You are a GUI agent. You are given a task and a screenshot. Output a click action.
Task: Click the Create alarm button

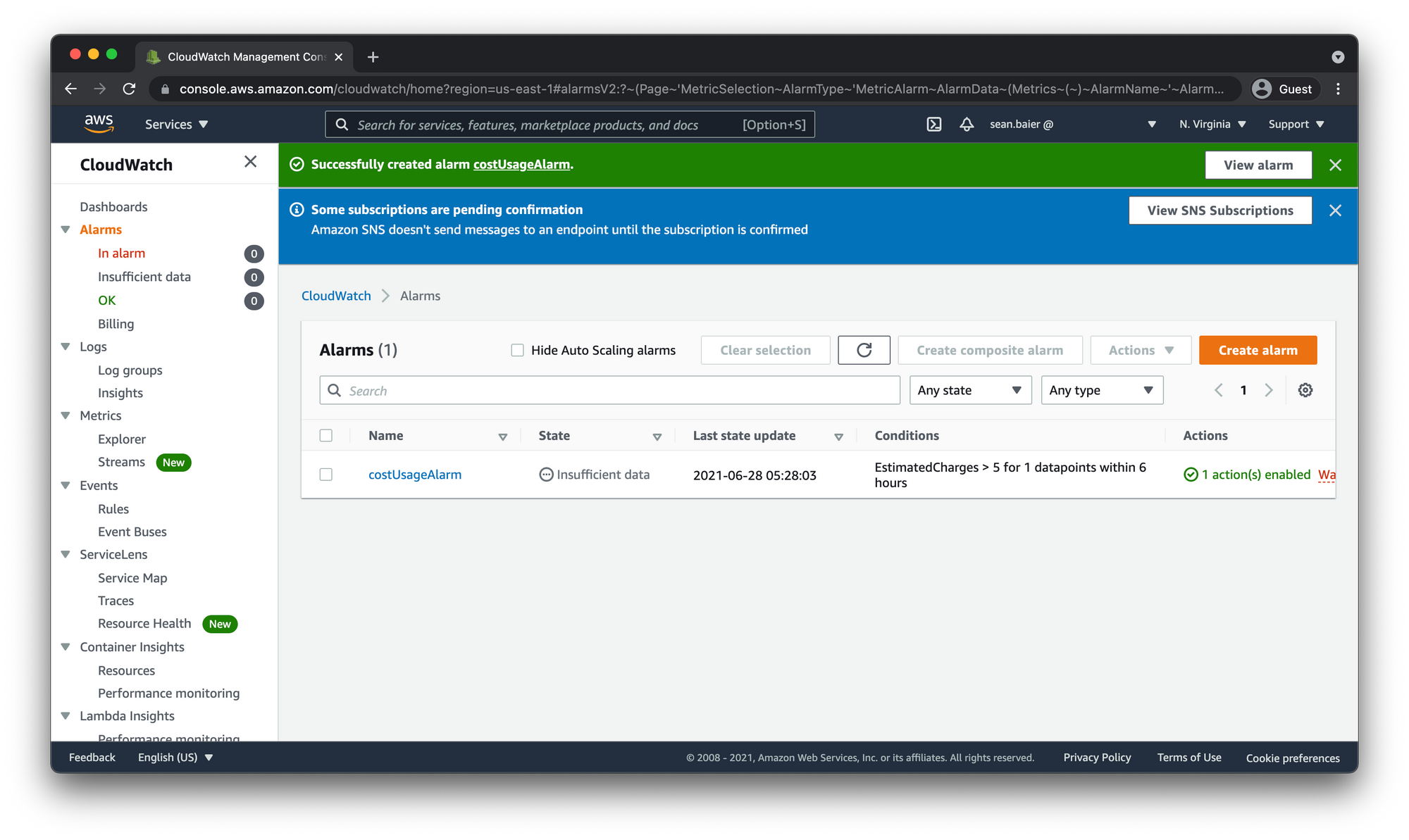point(1257,350)
